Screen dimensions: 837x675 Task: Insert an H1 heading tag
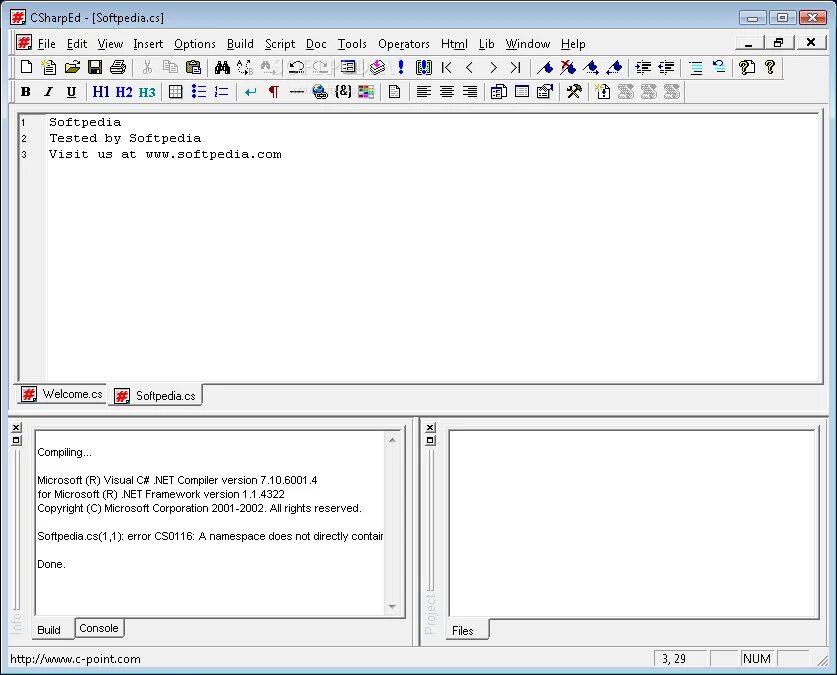pyautogui.click(x=100, y=92)
